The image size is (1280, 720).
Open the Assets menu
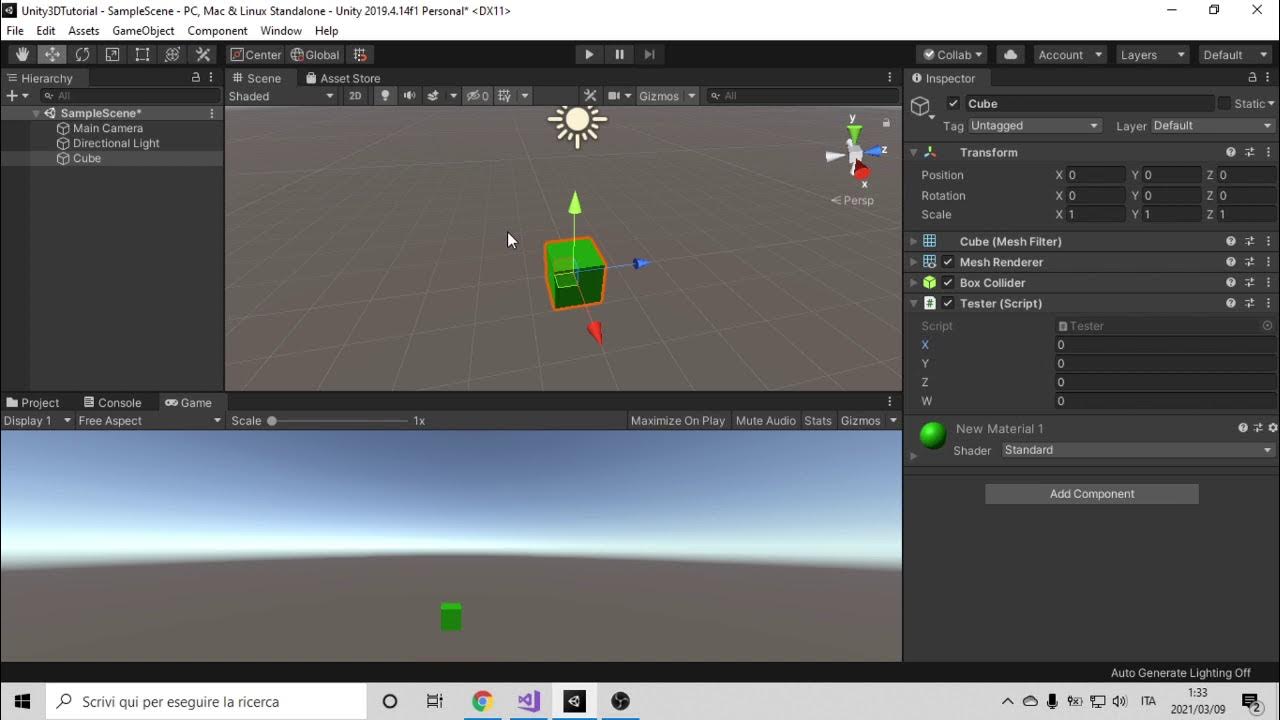click(83, 31)
